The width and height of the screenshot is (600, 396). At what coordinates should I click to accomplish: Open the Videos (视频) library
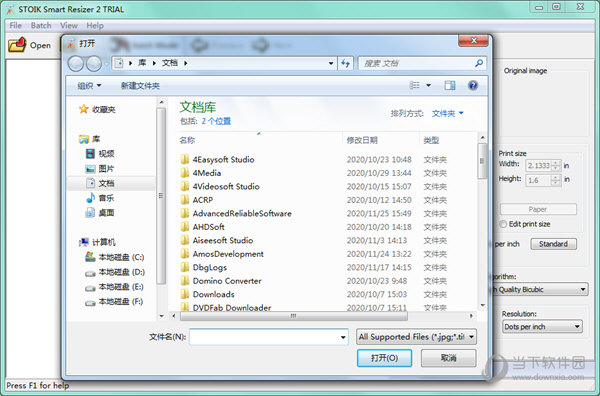(100, 154)
